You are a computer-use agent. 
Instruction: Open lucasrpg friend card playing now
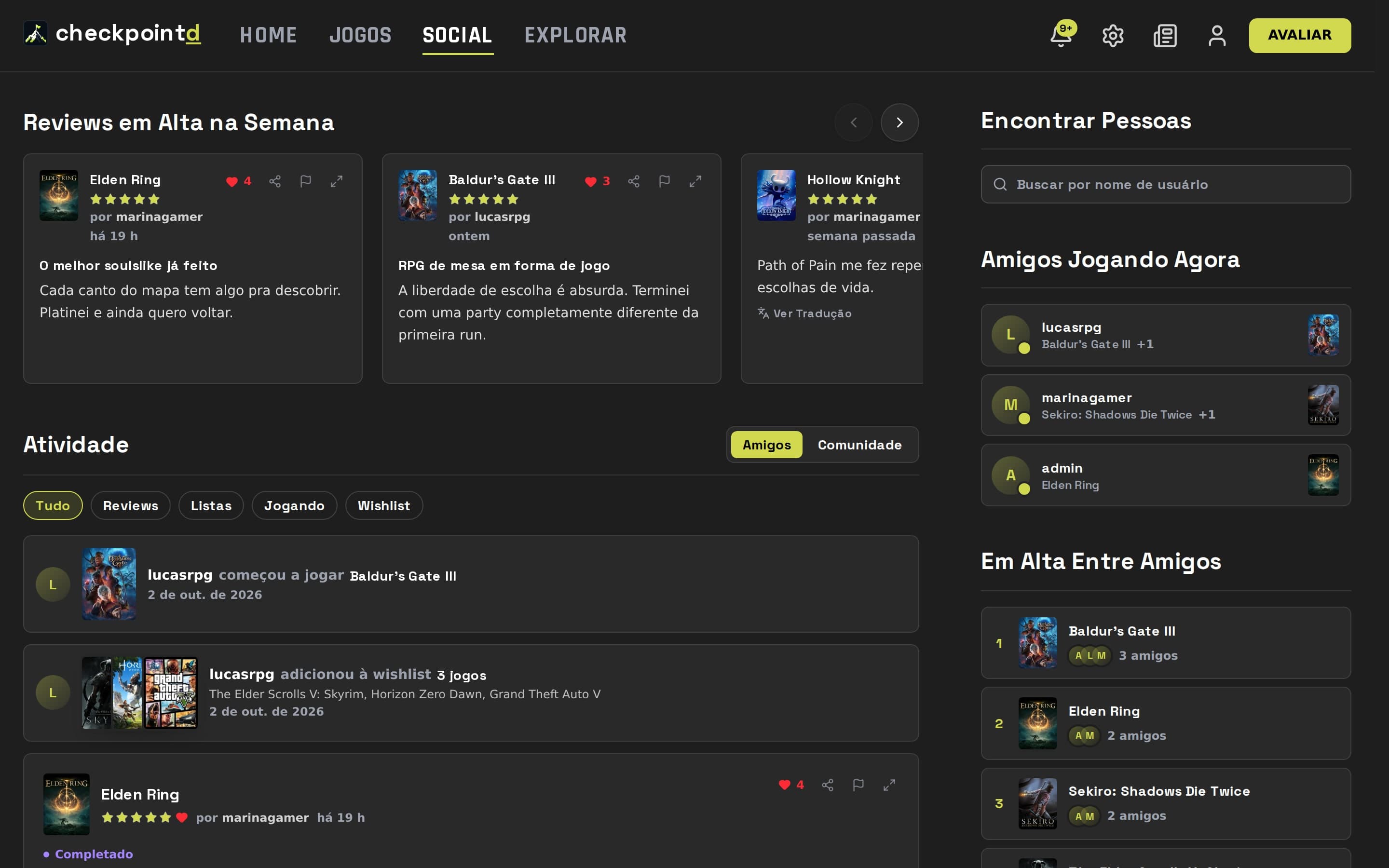[1166, 335]
